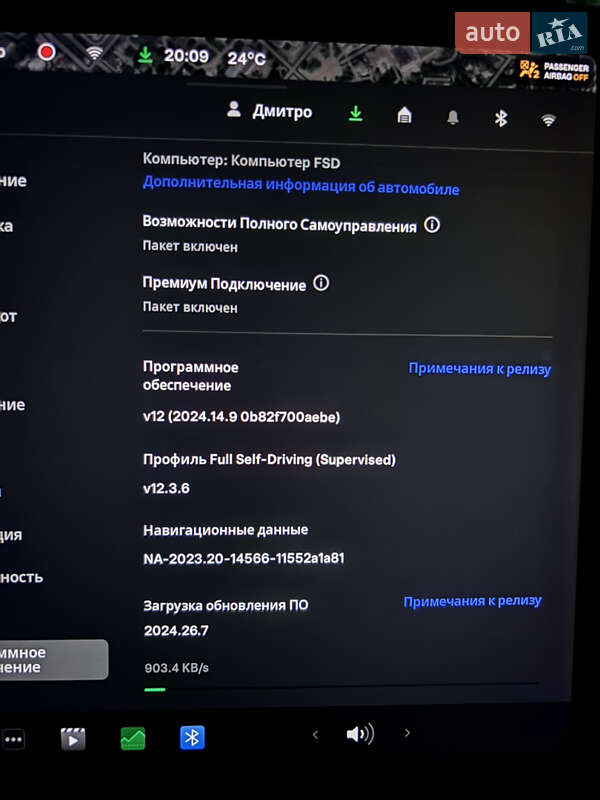Tap the speaker volume icon
This screenshot has height=800, width=600.
pyautogui.click(x=360, y=734)
